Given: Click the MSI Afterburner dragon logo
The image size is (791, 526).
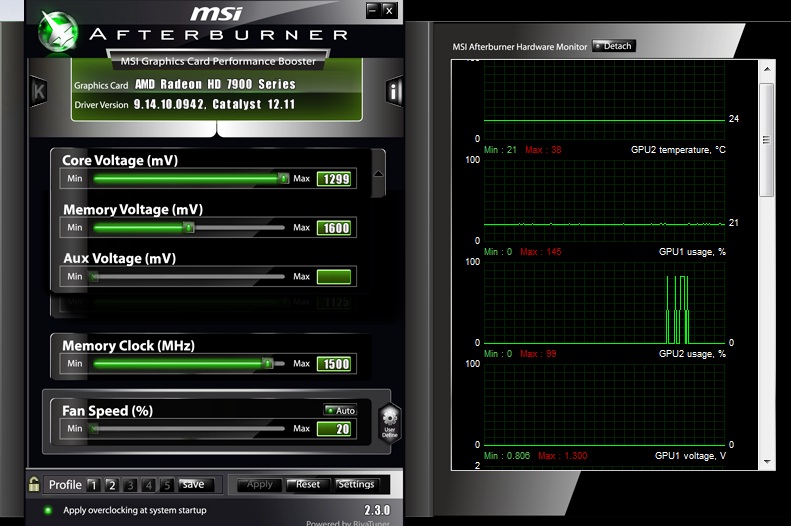Looking at the screenshot, I should click(x=59, y=32).
